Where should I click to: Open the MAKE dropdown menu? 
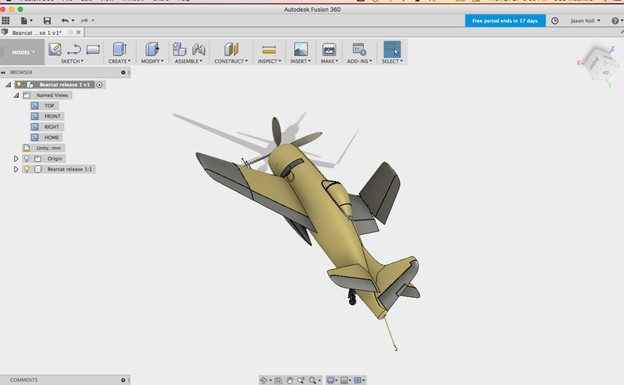point(329,61)
